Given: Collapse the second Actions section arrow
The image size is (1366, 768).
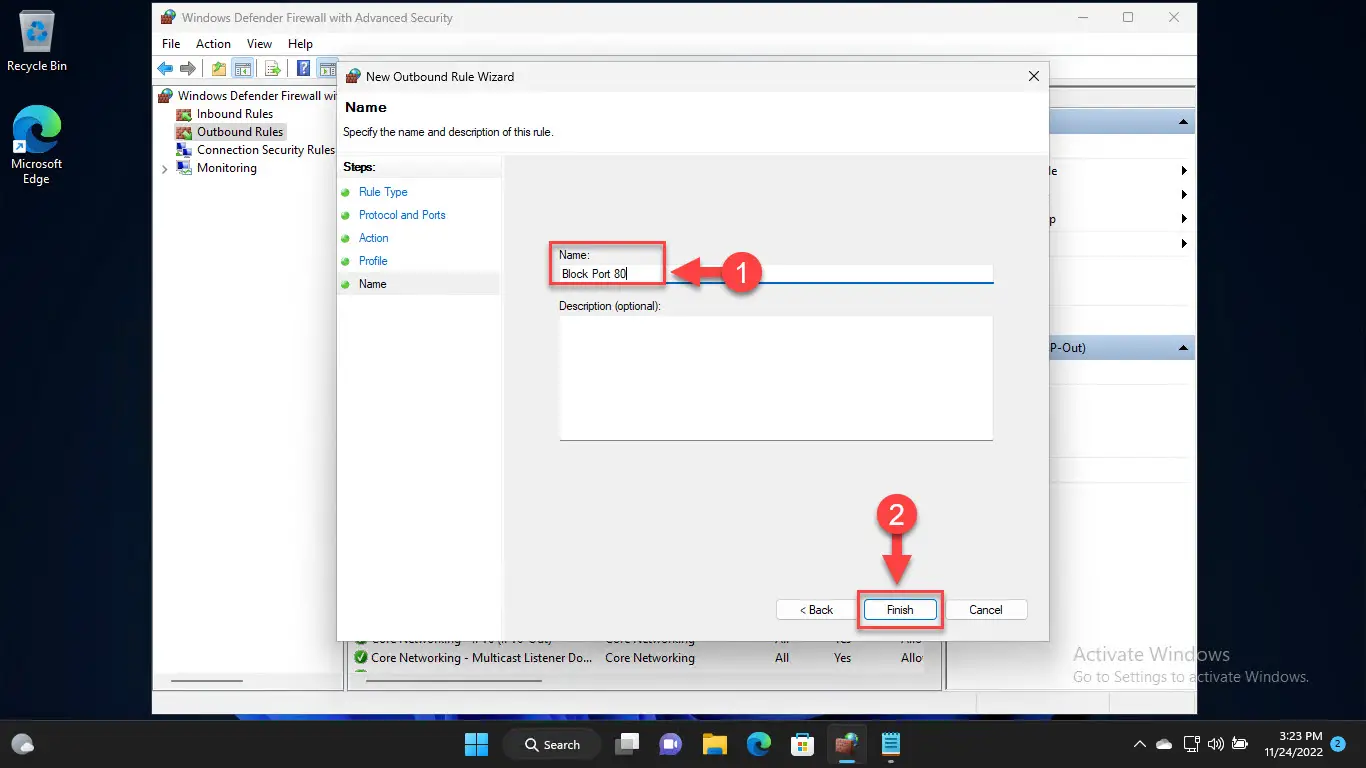Looking at the screenshot, I should click(x=1184, y=348).
